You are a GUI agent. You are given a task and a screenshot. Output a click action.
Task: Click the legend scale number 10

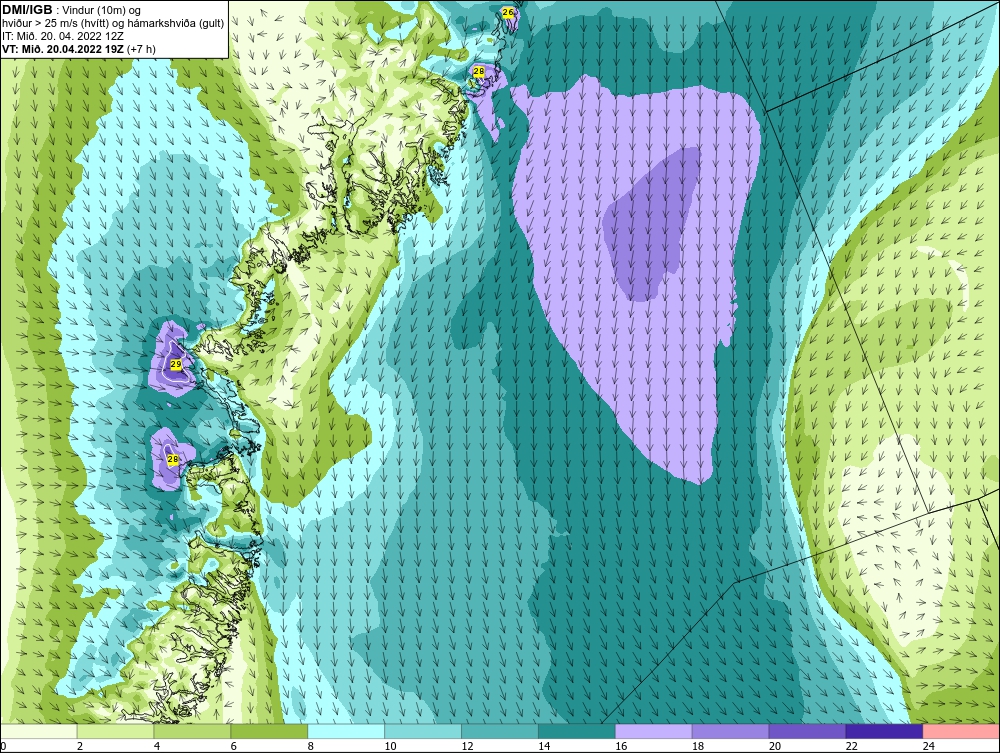point(390,746)
